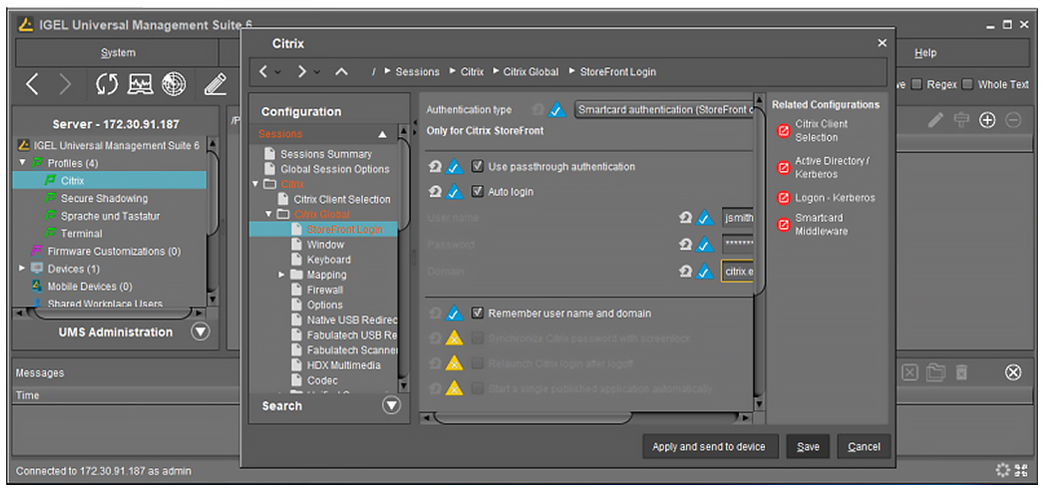Click the plus add icon in right panel
Viewport: 1045px width, 493px height.
[x=986, y=120]
